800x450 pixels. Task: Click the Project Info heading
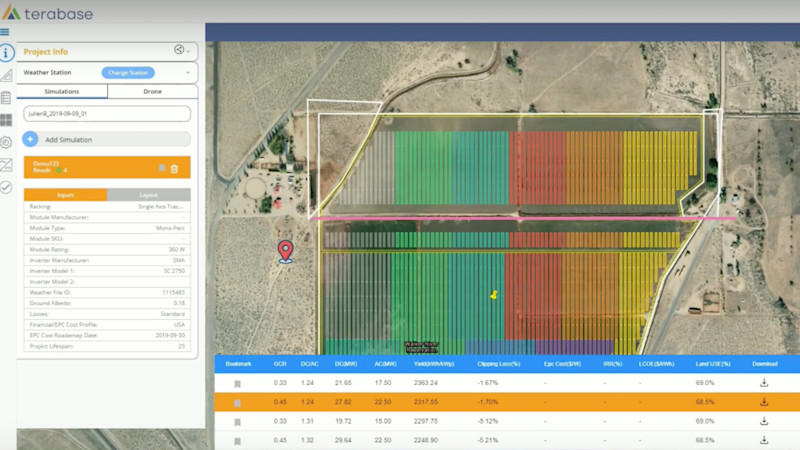coord(45,52)
